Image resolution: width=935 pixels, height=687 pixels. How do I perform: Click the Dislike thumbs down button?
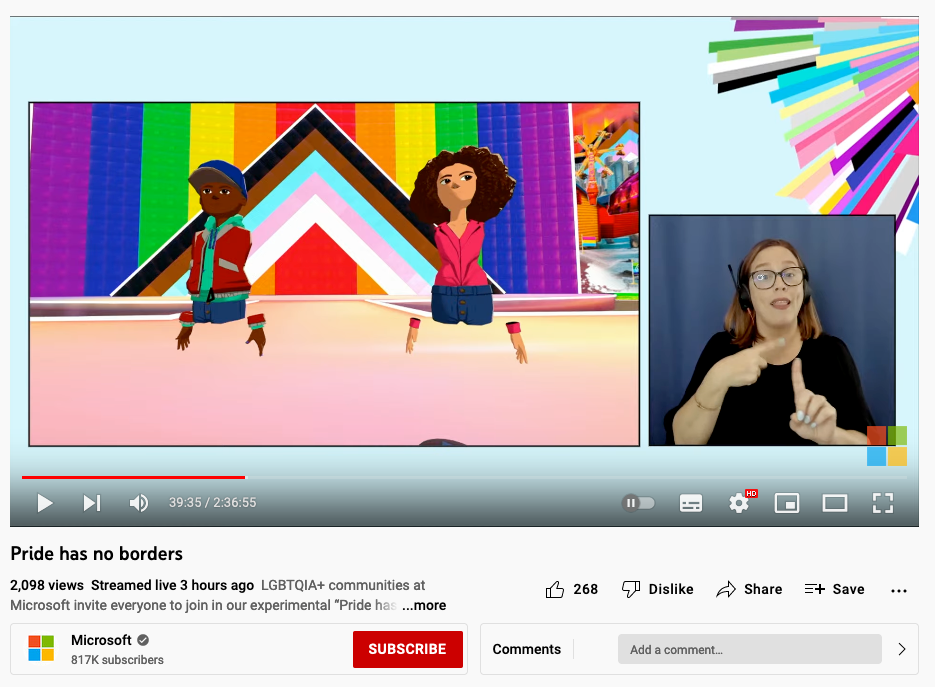(657, 589)
